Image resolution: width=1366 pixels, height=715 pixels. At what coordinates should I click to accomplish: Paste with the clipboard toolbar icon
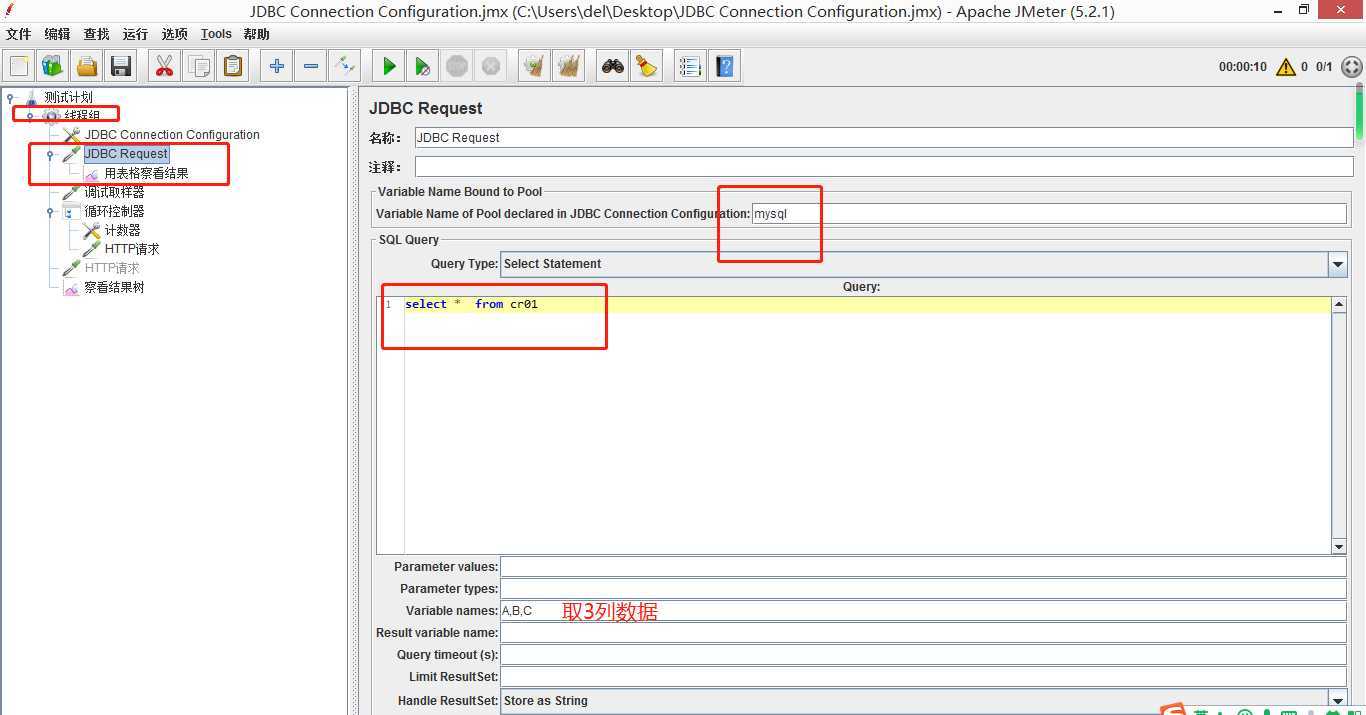pos(232,66)
